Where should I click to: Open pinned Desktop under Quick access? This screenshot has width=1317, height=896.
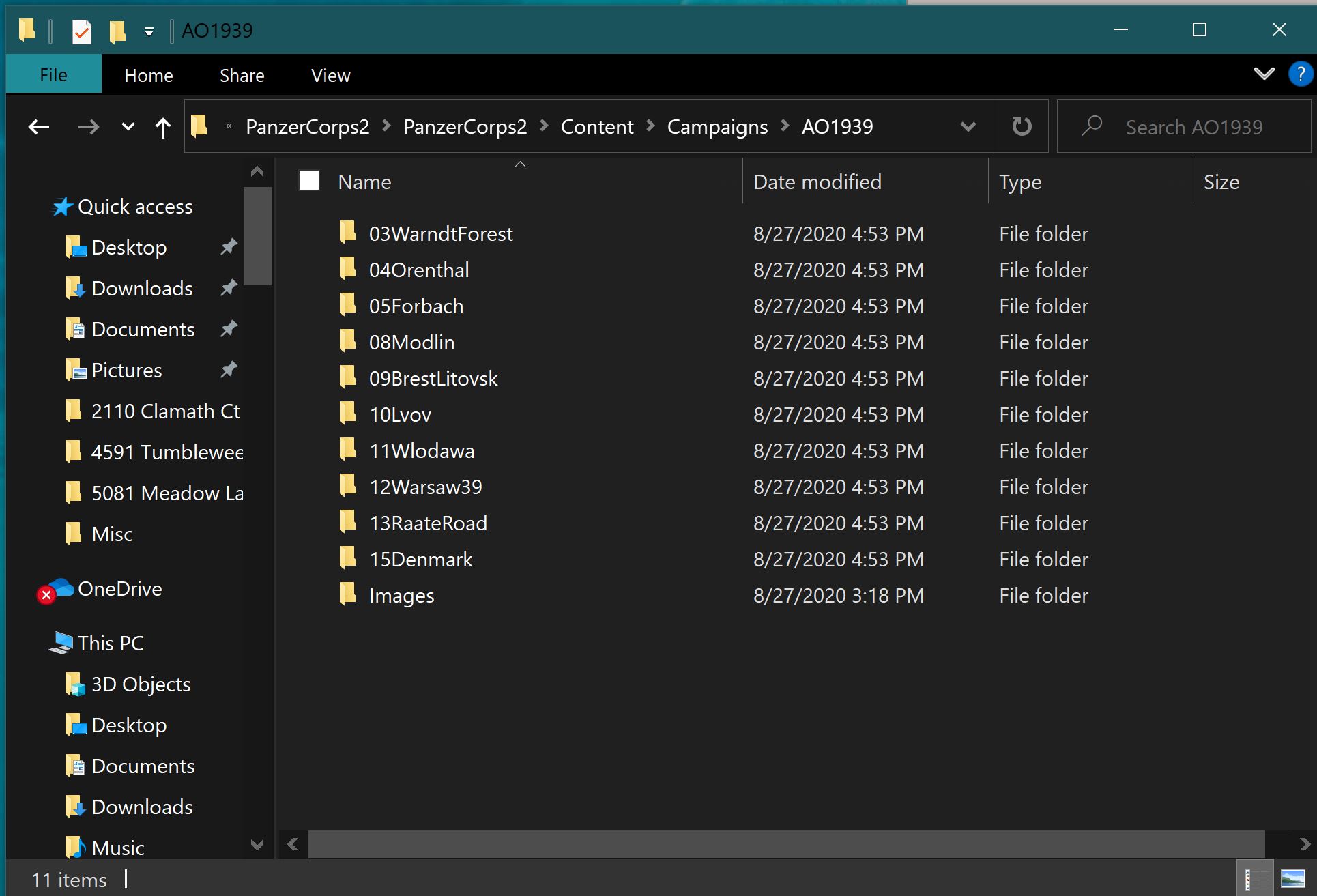click(x=129, y=248)
